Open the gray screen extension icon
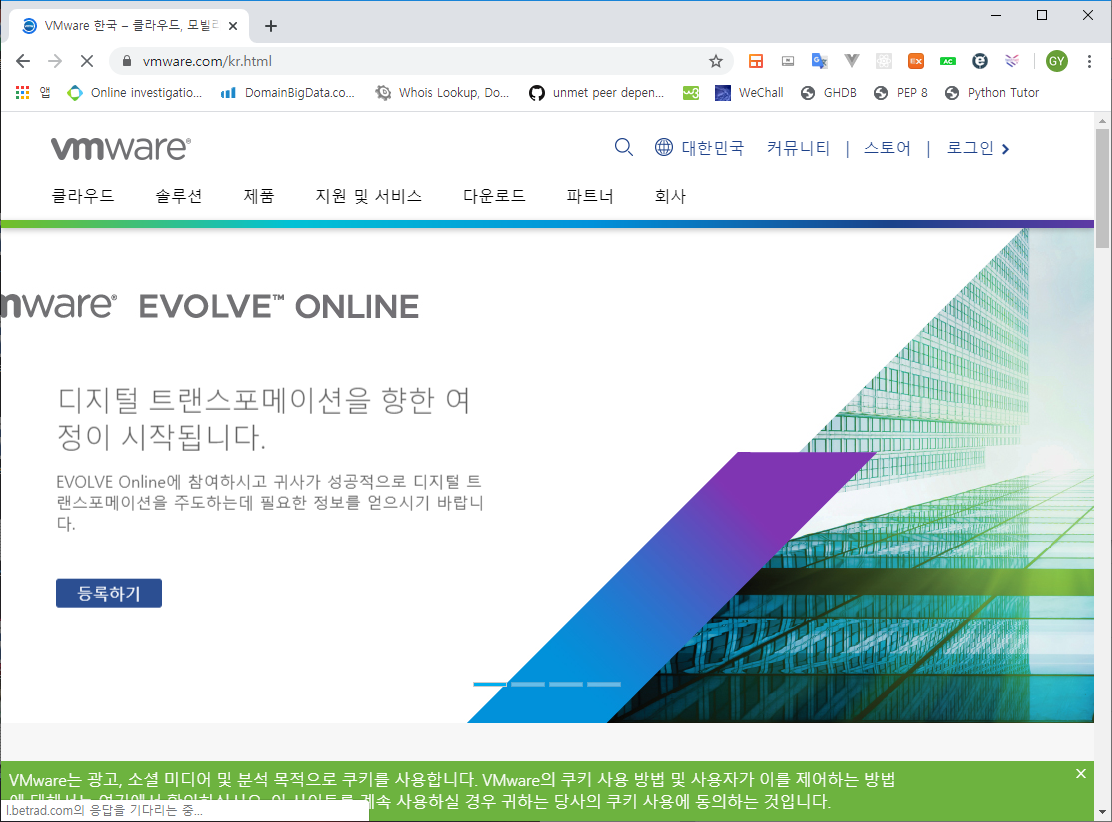 coord(788,61)
